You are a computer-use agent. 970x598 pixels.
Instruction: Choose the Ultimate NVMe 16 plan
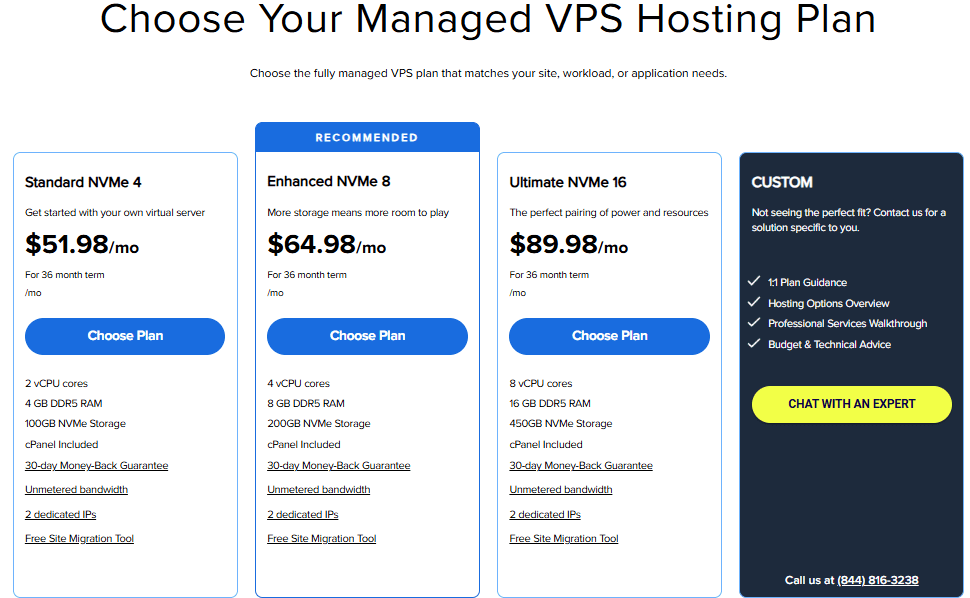pyautogui.click(x=609, y=336)
